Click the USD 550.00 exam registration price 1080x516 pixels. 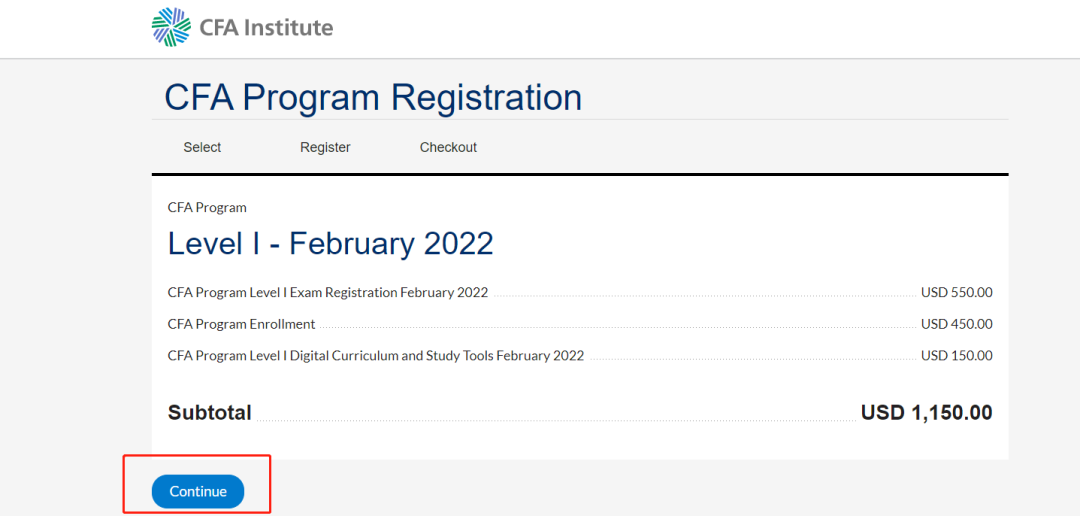tap(956, 293)
